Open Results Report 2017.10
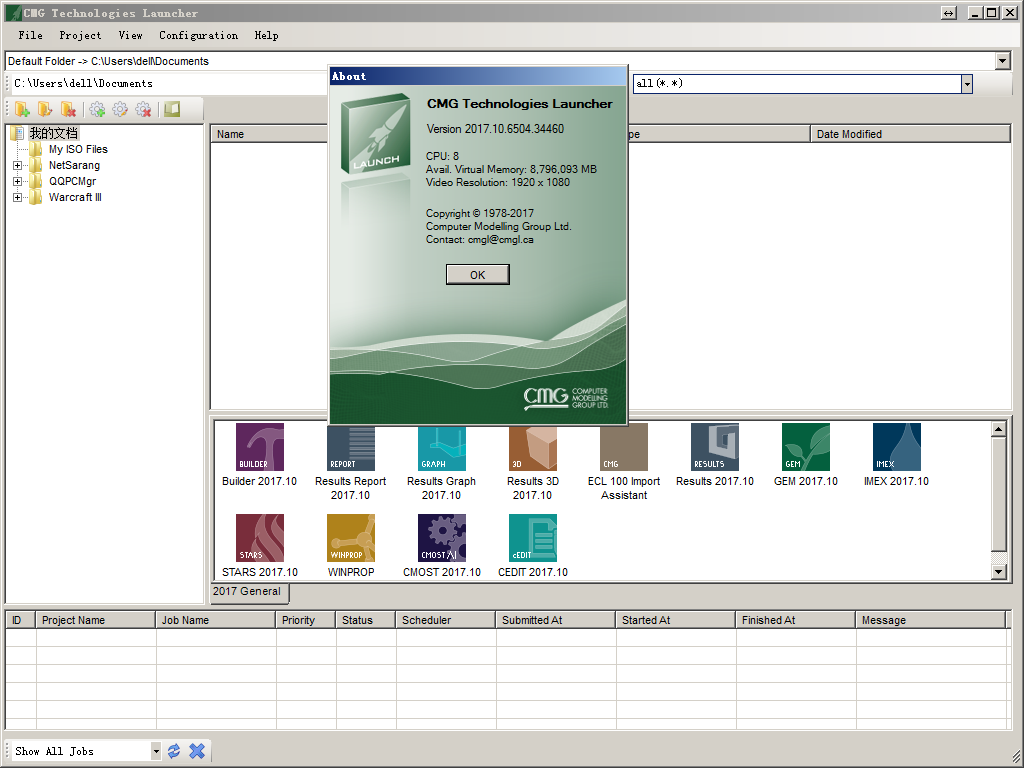The width and height of the screenshot is (1024, 768). [351, 462]
